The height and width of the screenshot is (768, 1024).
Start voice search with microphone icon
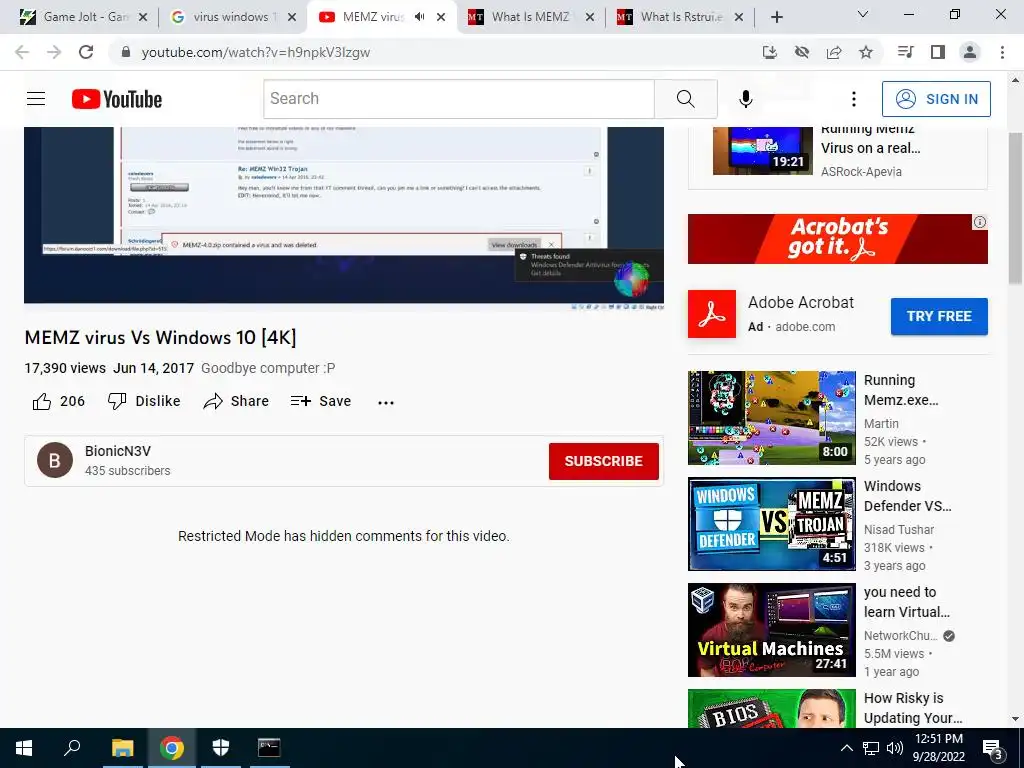(746, 99)
